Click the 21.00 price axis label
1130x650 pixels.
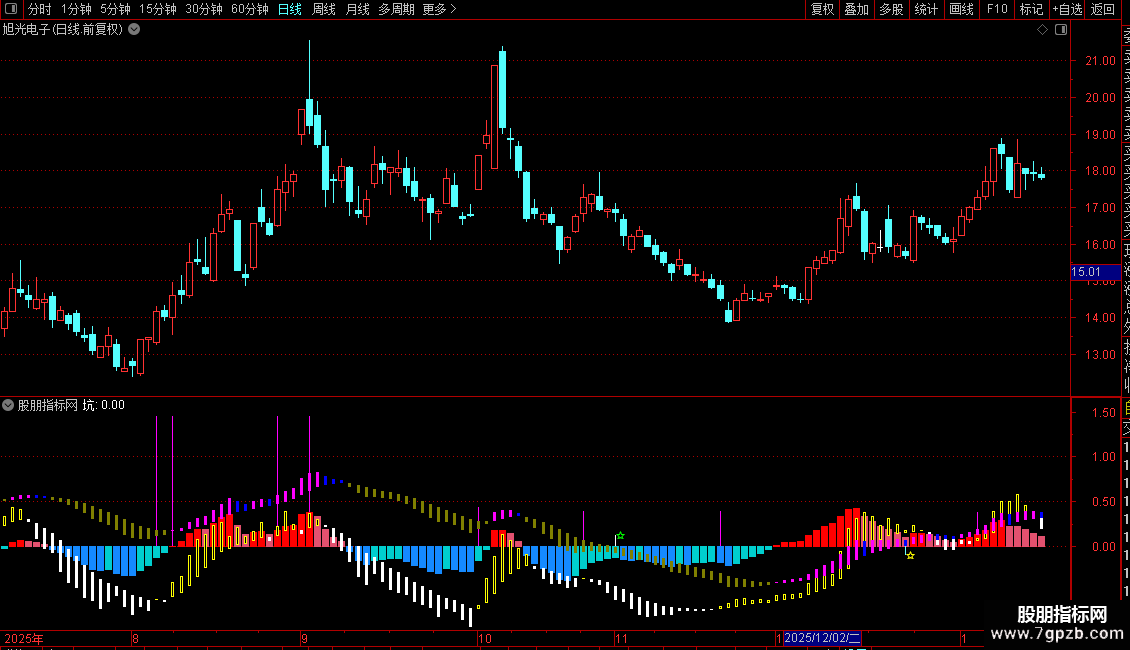[1100, 61]
